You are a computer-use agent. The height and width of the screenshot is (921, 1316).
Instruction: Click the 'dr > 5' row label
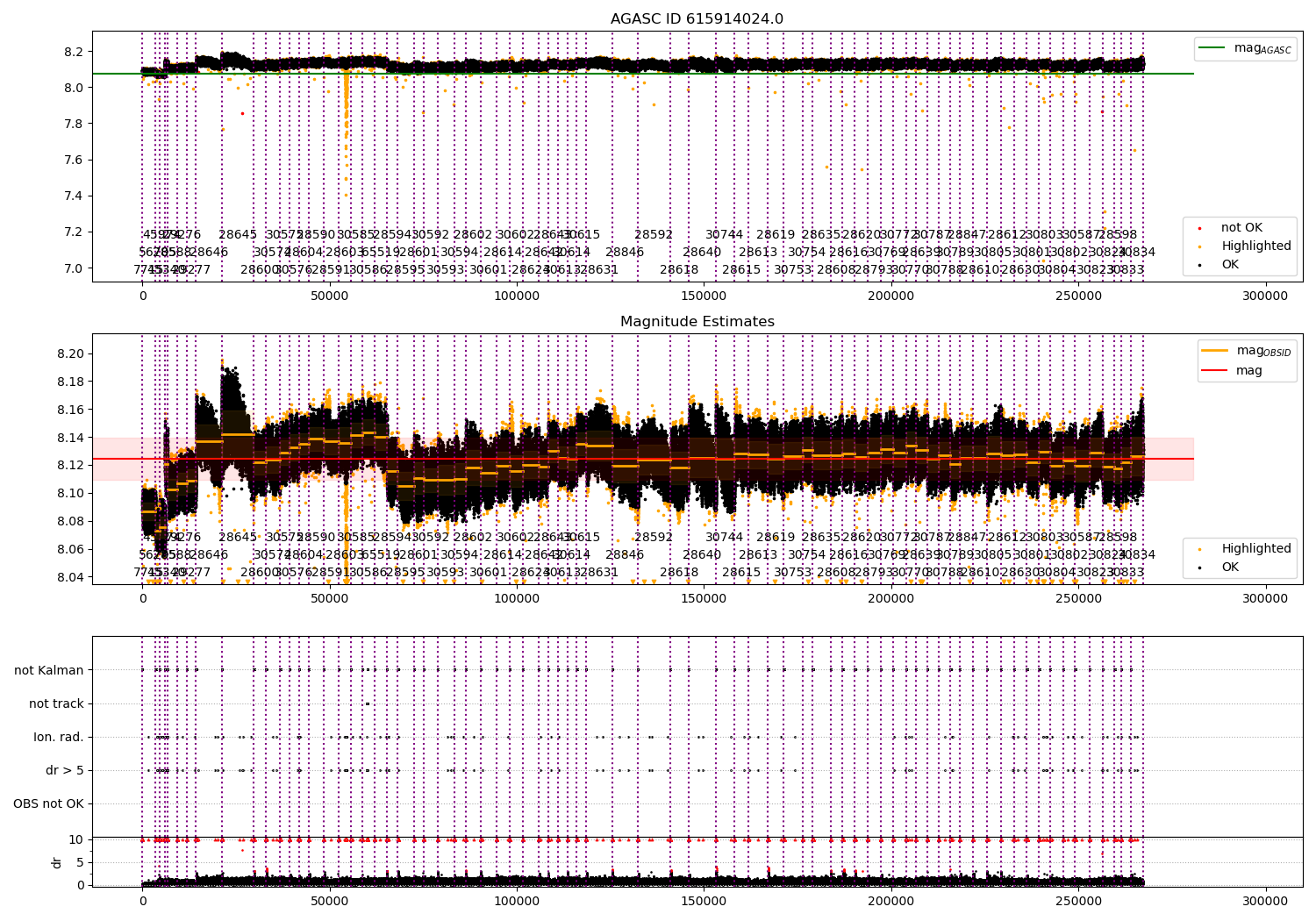(x=65, y=771)
